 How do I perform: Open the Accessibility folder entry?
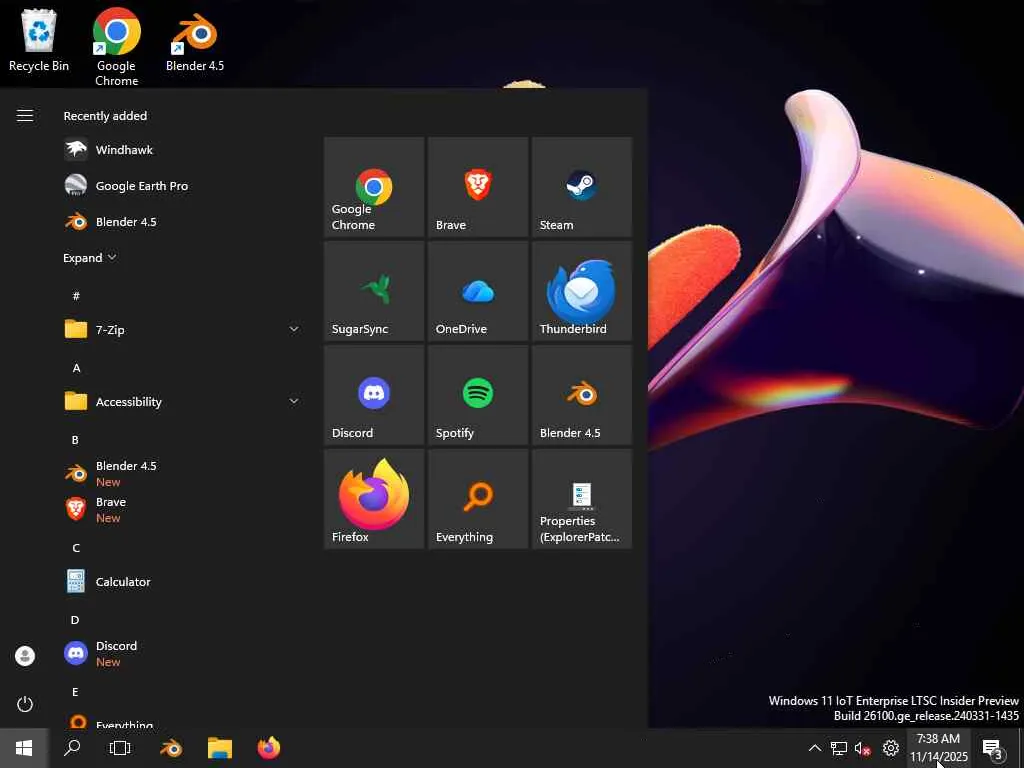tap(183, 401)
